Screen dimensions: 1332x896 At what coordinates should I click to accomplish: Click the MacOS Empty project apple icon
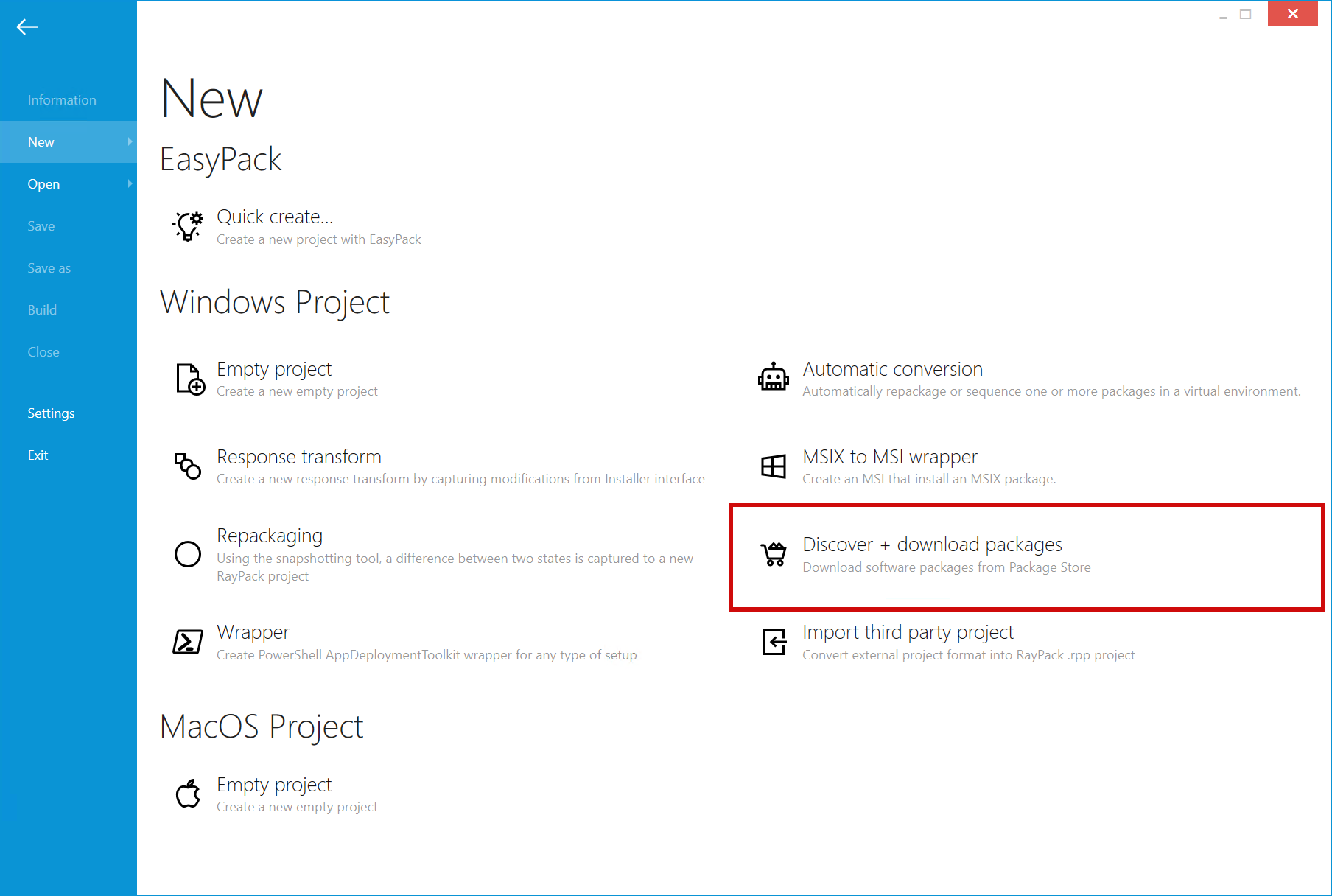(x=188, y=794)
